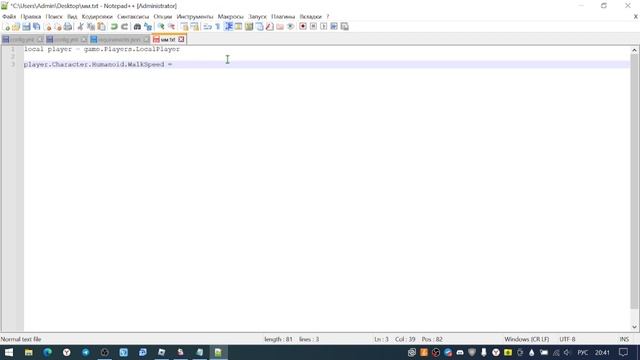Click Normal text file status label
The height and width of the screenshot is (360, 640).
click(21, 339)
